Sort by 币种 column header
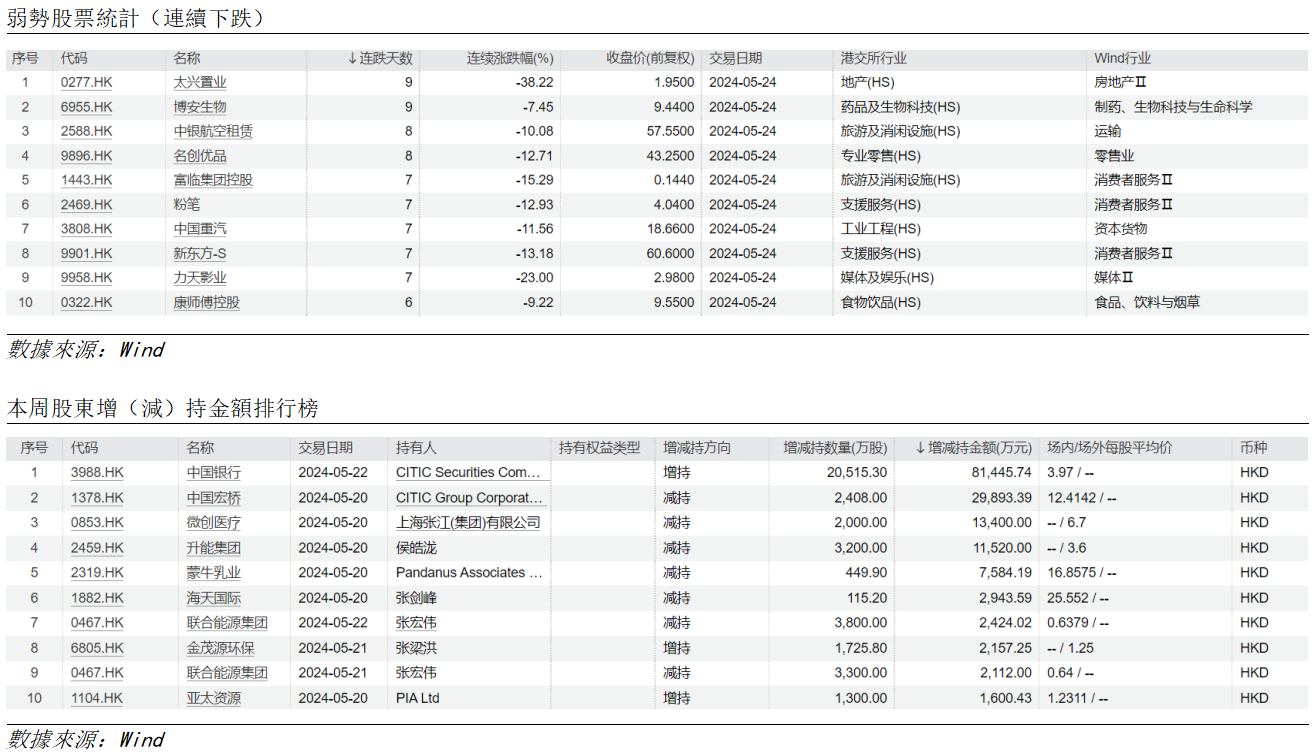This screenshot has height=755, width=1314. click(x=1253, y=448)
